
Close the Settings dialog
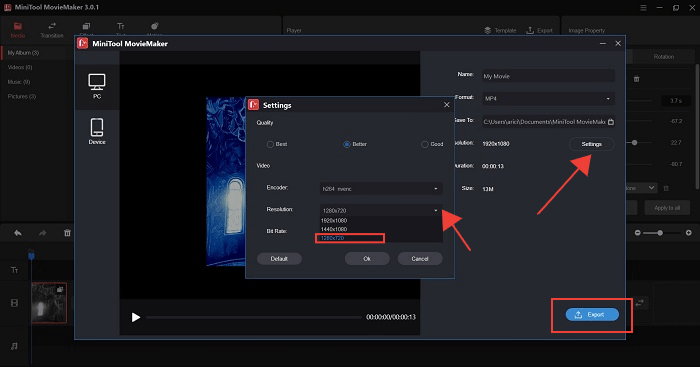click(x=446, y=105)
